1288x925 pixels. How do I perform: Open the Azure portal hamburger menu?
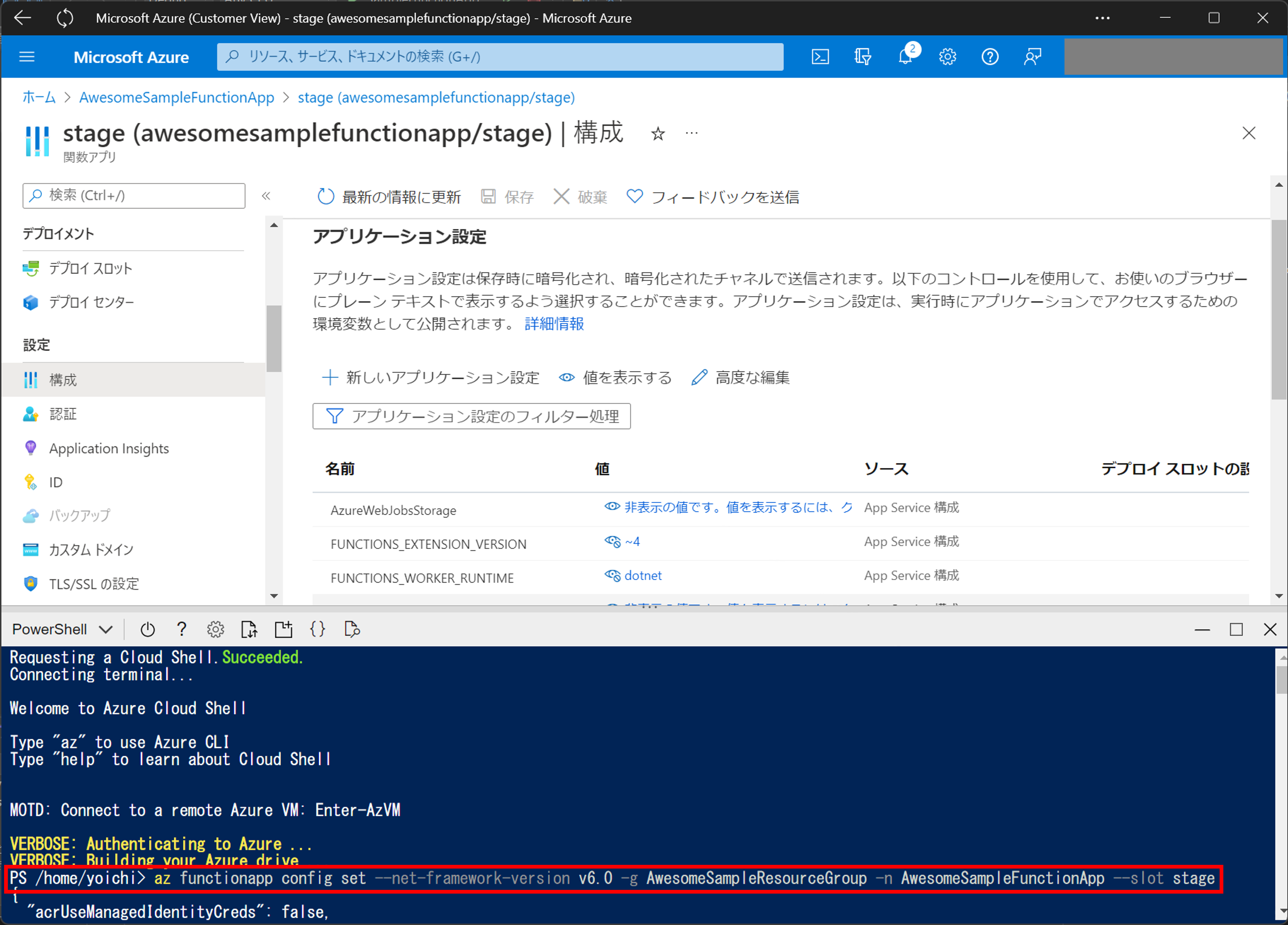point(27,56)
